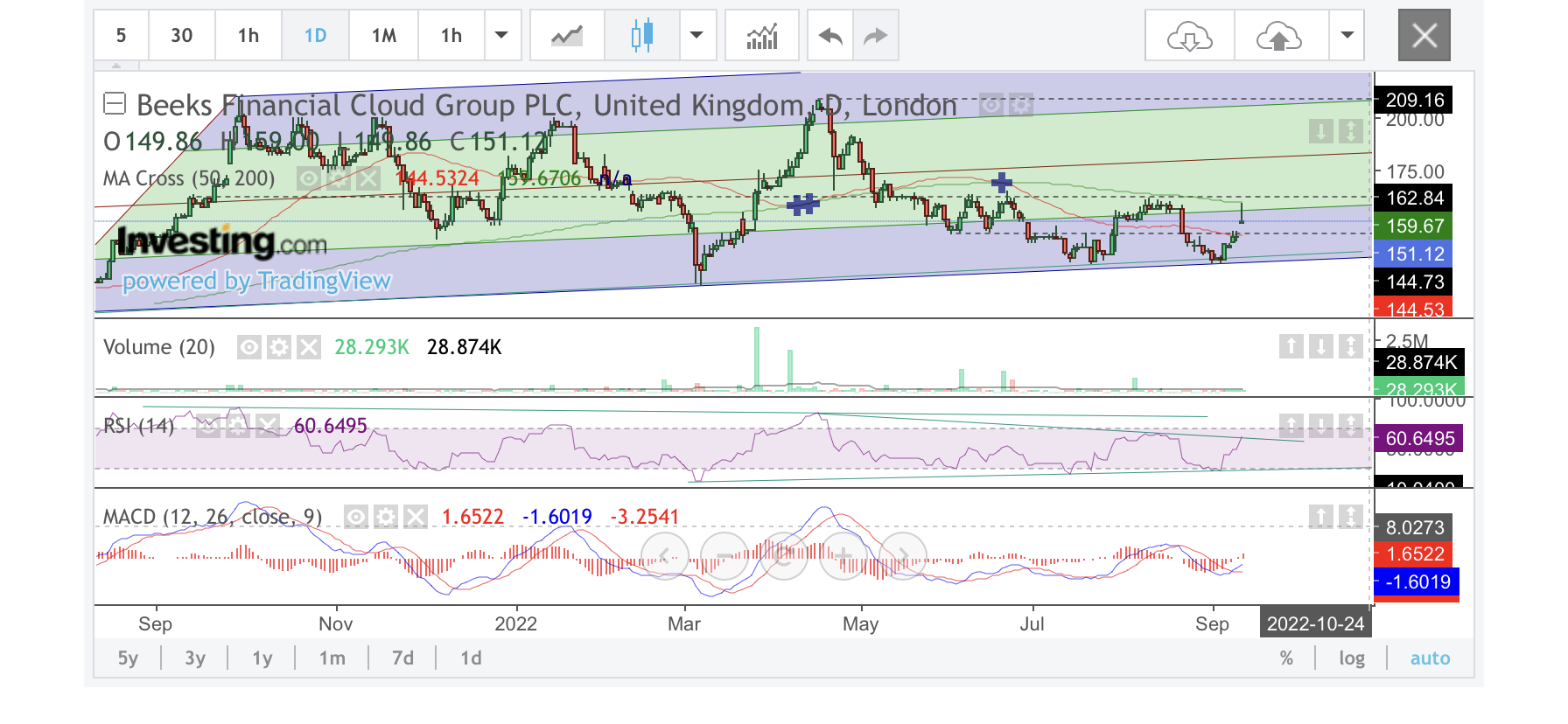Toggle percent scale
This screenshot has width=1568, height=724.
pos(1286,658)
